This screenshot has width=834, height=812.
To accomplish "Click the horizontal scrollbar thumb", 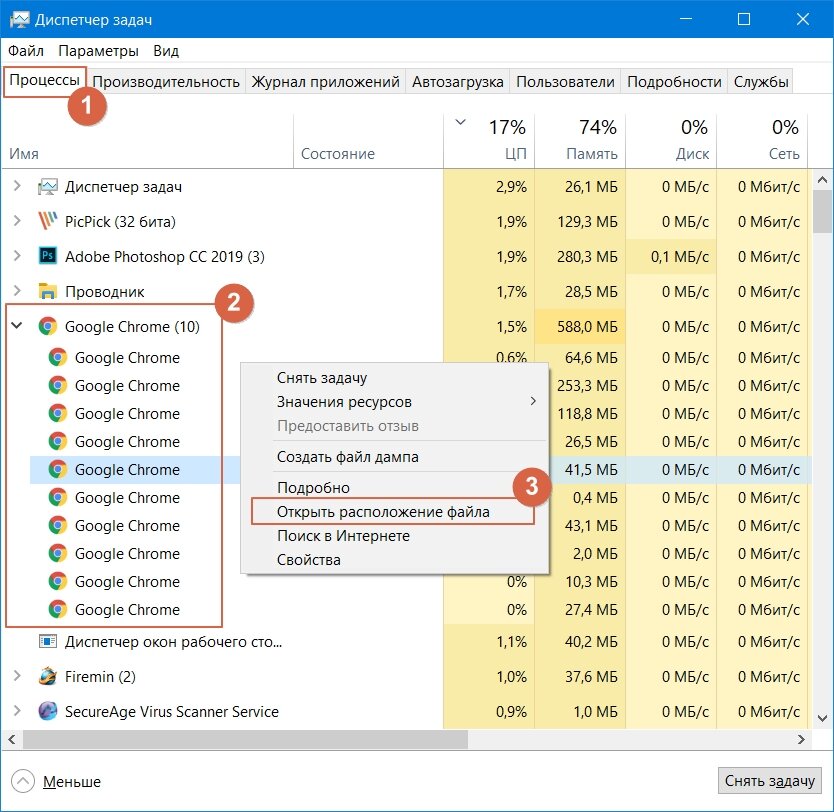I will (x=245, y=739).
